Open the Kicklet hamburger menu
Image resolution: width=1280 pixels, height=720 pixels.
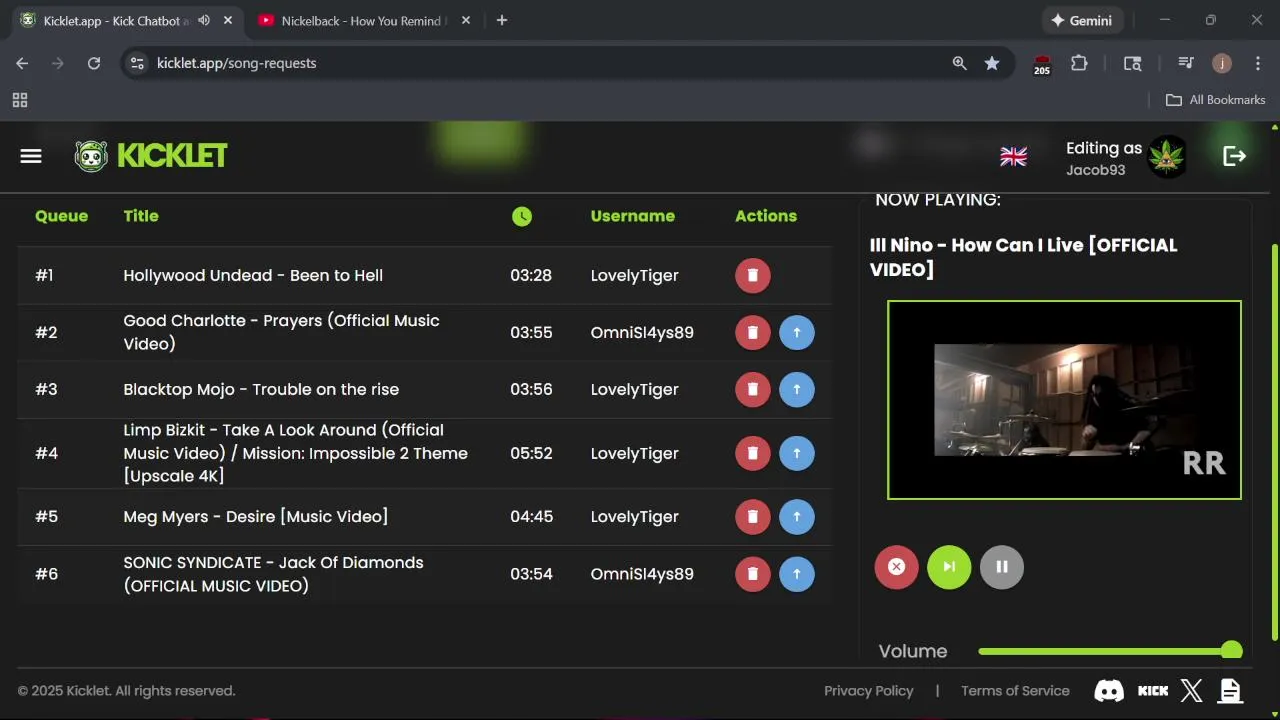pos(31,156)
